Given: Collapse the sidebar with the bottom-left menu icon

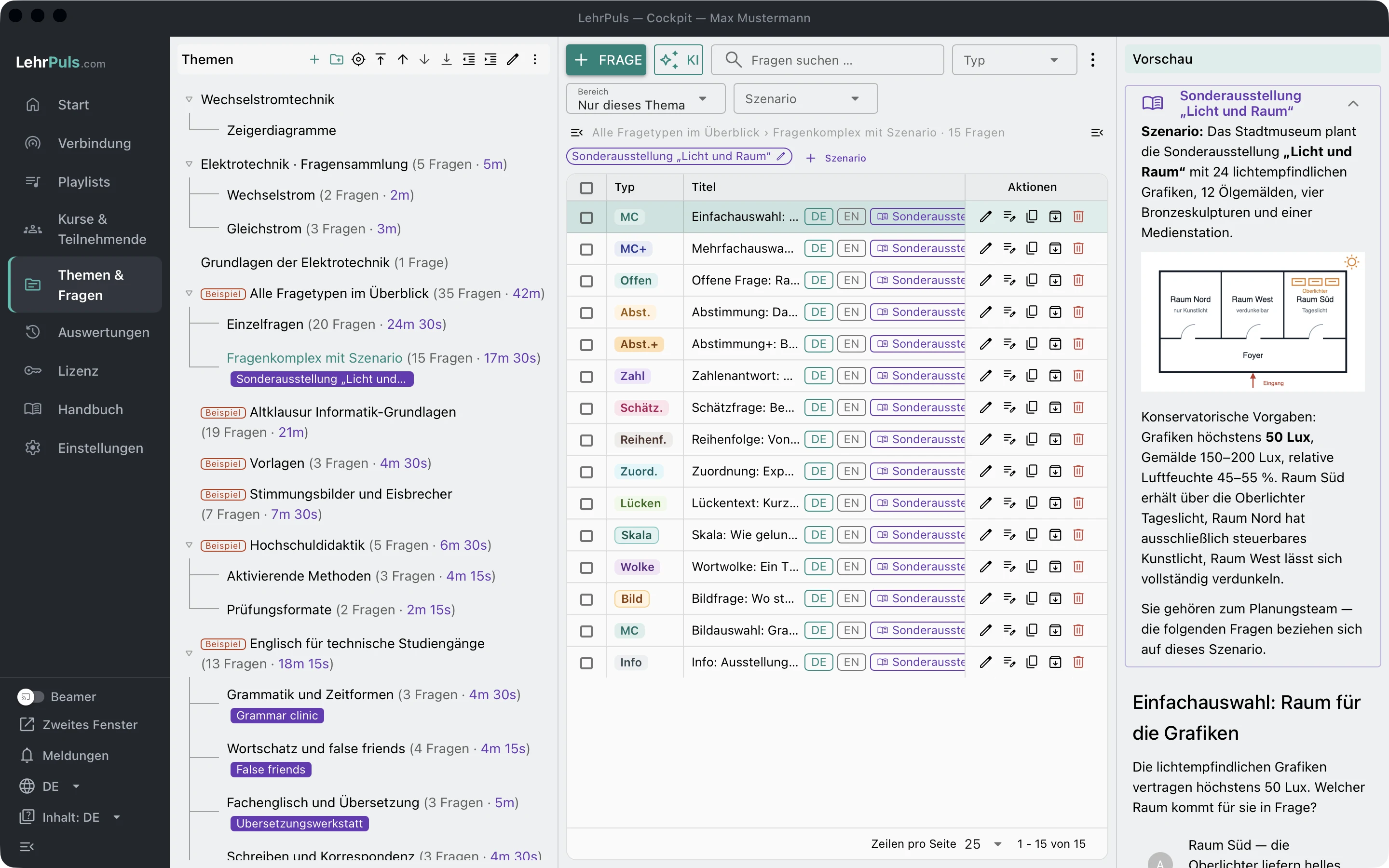Looking at the screenshot, I should 27,847.
